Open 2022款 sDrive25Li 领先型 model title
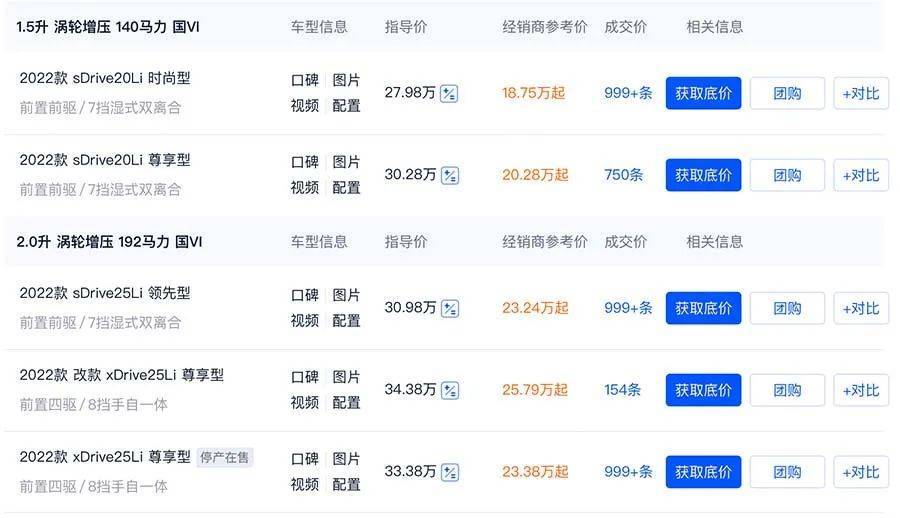Image resolution: width=900 pixels, height=518 pixels. pos(105,293)
